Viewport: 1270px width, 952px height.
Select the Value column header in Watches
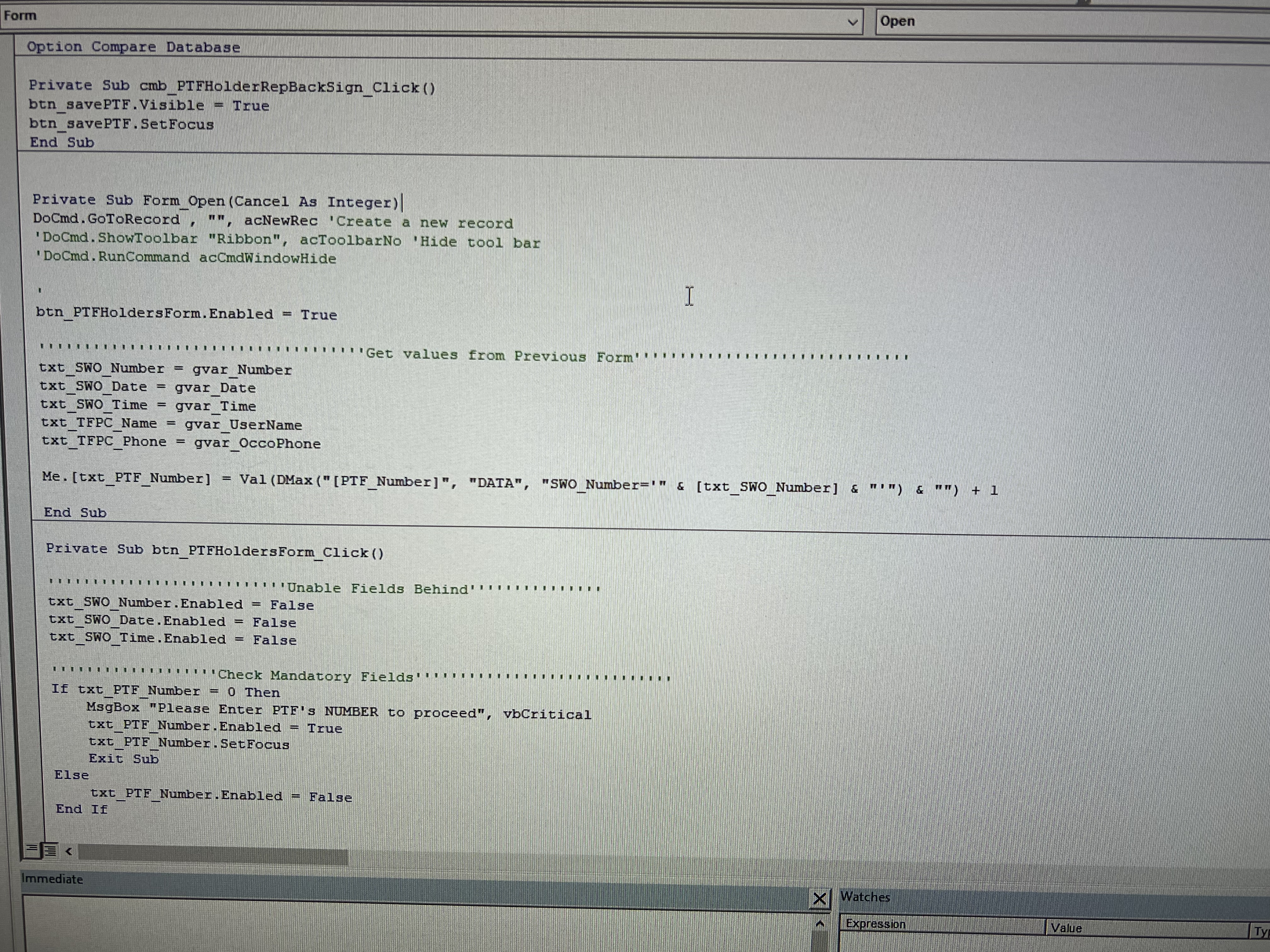(1066, 928)
